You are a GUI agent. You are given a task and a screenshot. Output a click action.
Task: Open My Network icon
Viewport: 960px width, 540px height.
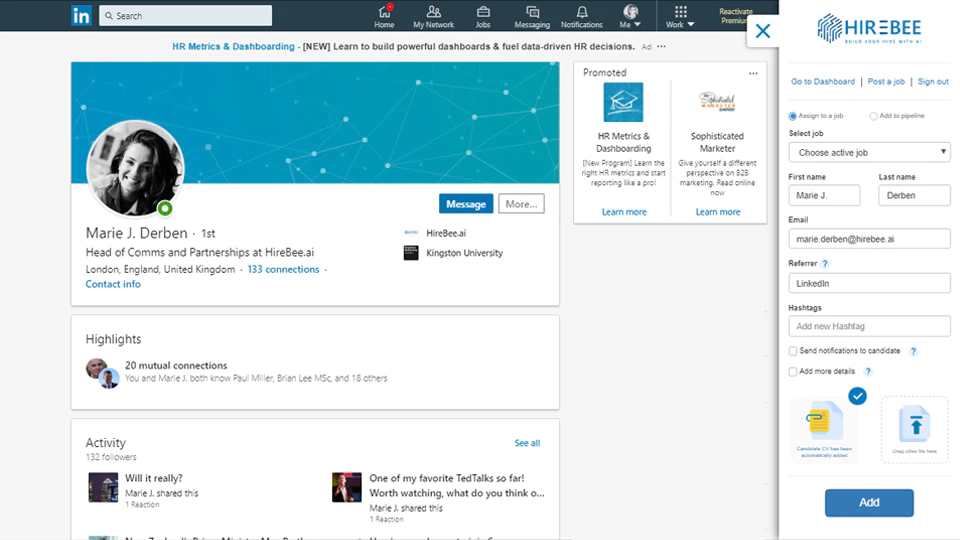pos(433,17)
